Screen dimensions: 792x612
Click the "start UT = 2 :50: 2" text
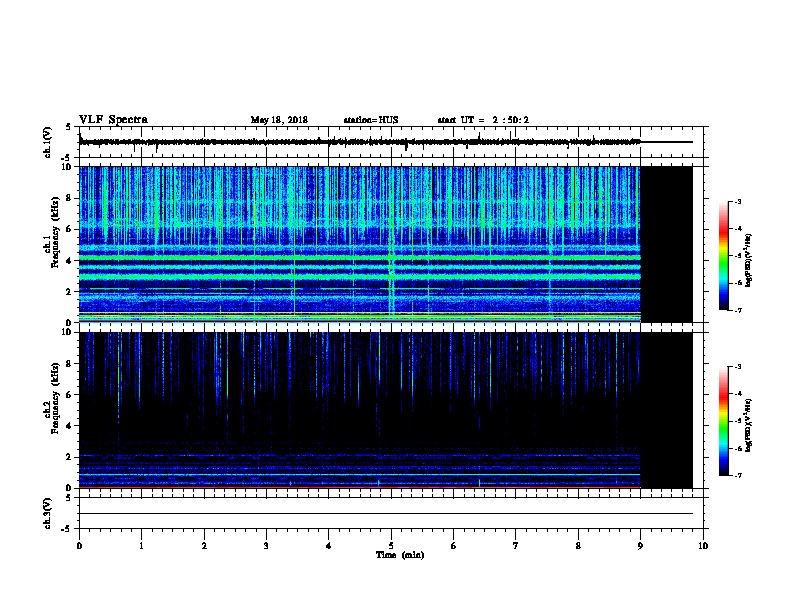tap(483, 120)
